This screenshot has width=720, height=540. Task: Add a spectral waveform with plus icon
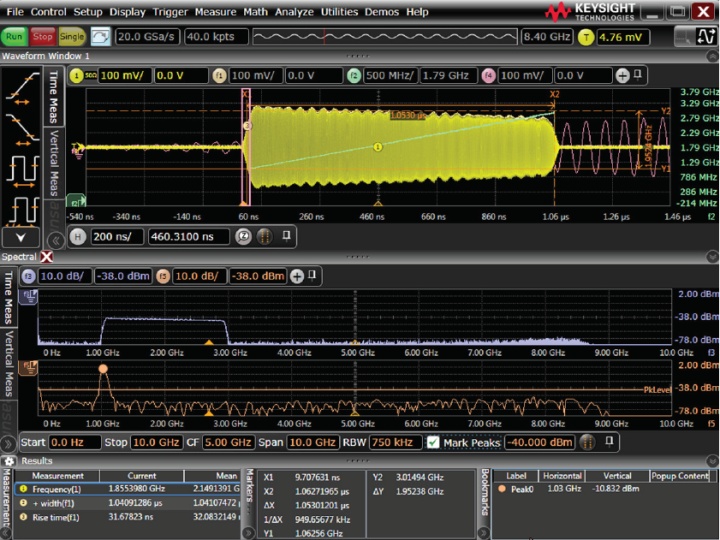point(297,276)
